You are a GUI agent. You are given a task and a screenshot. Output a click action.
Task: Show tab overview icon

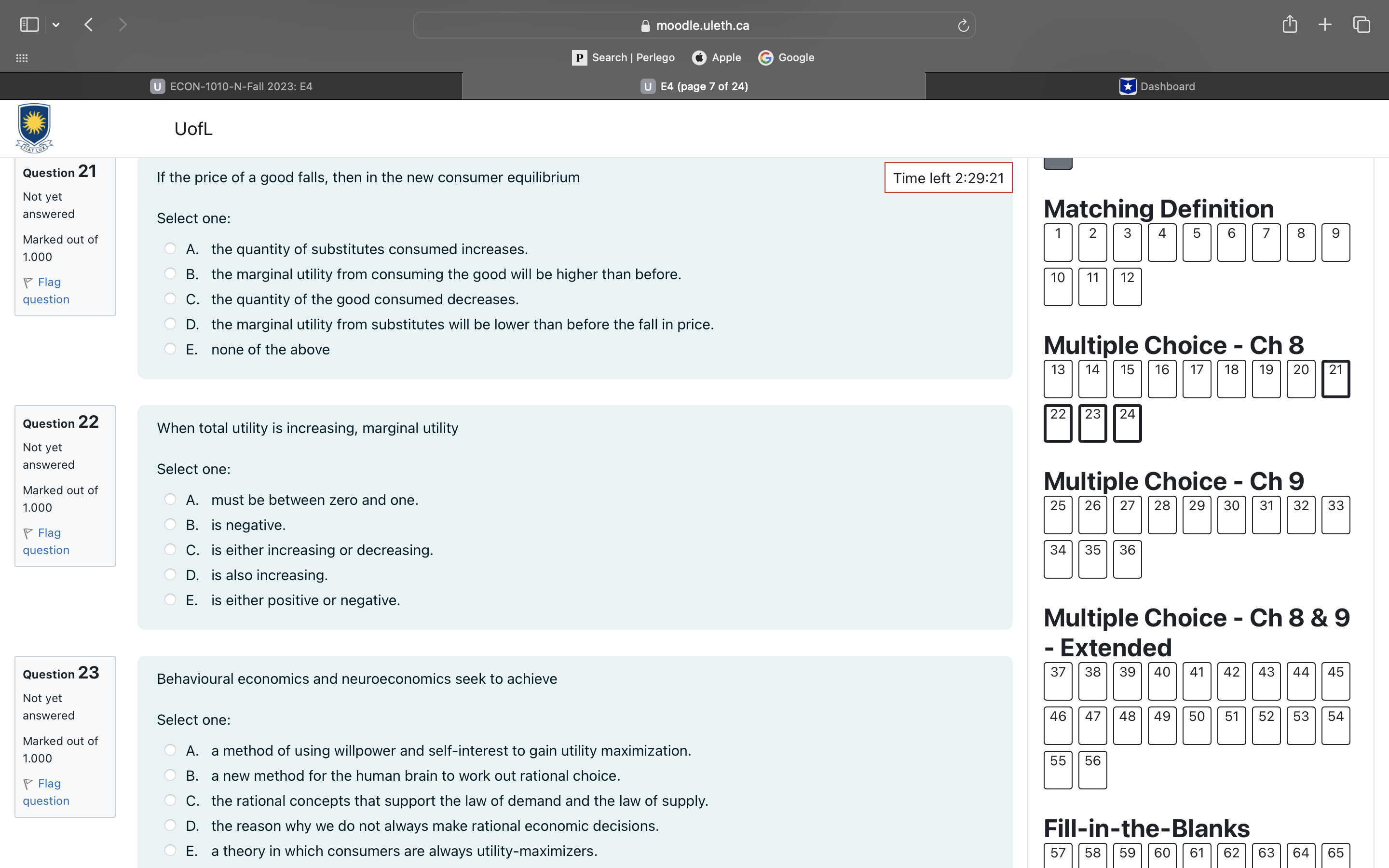coord(1362,25)
